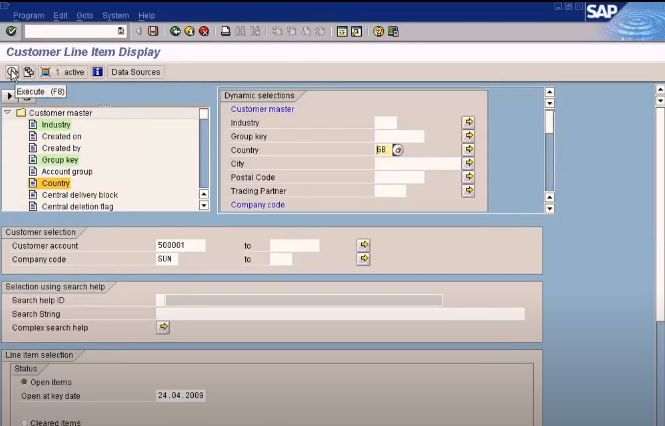The image size is (665, 426).
Task: Select the Open items radio button
Action: point(24,382)
